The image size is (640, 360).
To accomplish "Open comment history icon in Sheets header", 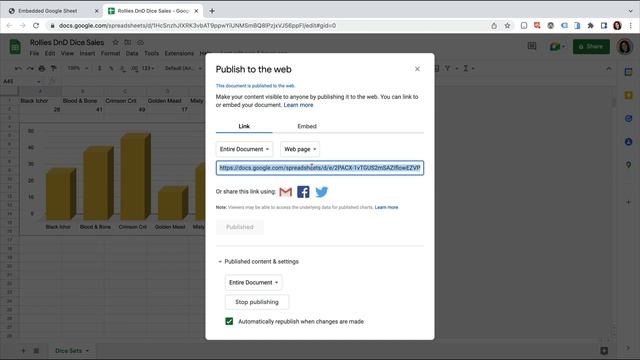I will (531, 46).
